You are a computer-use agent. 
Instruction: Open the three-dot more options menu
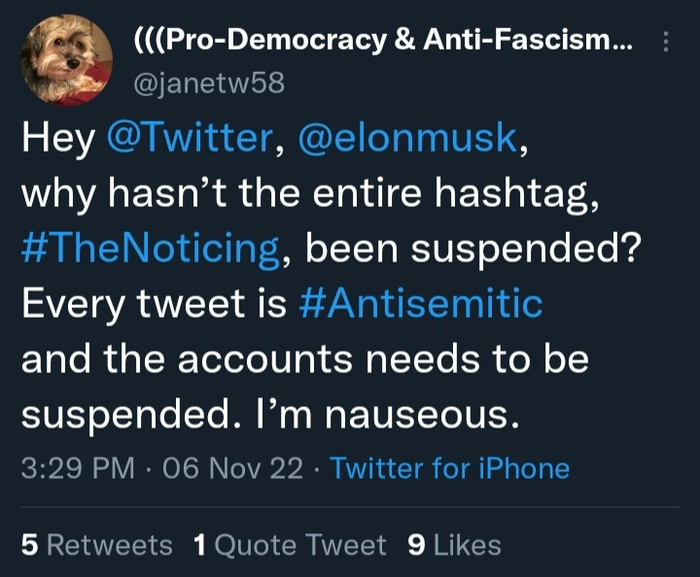tap(667, 41)
